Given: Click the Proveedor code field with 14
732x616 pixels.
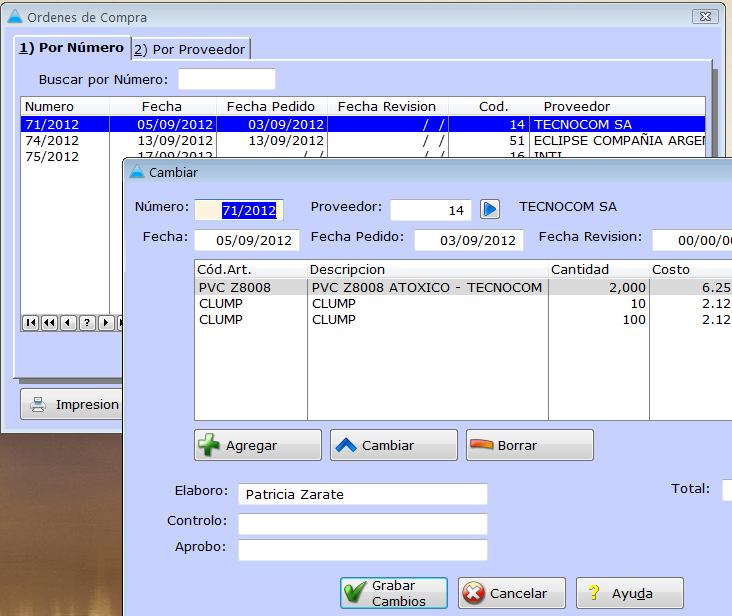Looking at the screenshot, I should tap(431, 210).
